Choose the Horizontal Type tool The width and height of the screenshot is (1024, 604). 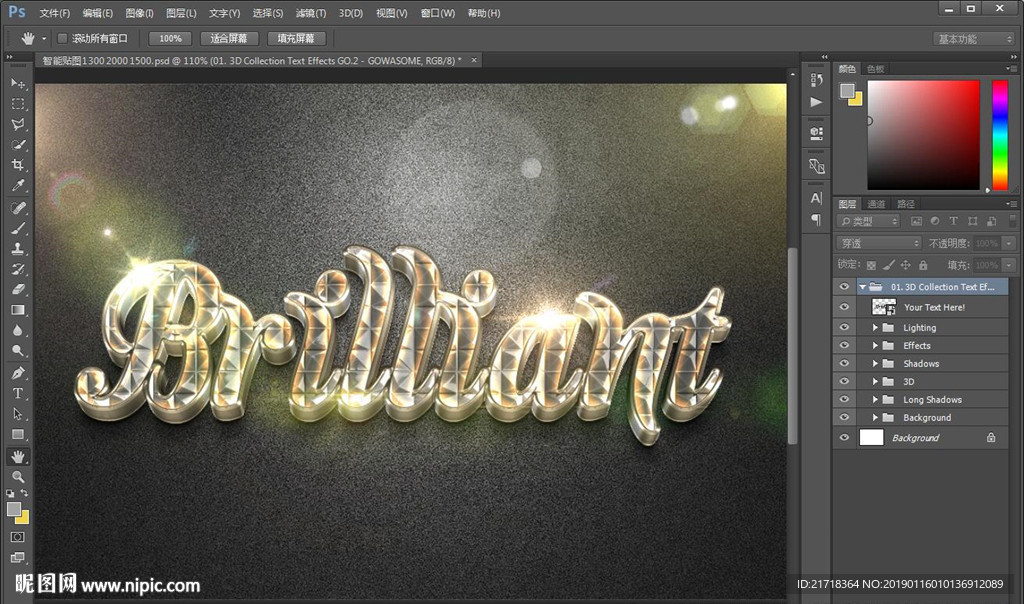point(18,393)
